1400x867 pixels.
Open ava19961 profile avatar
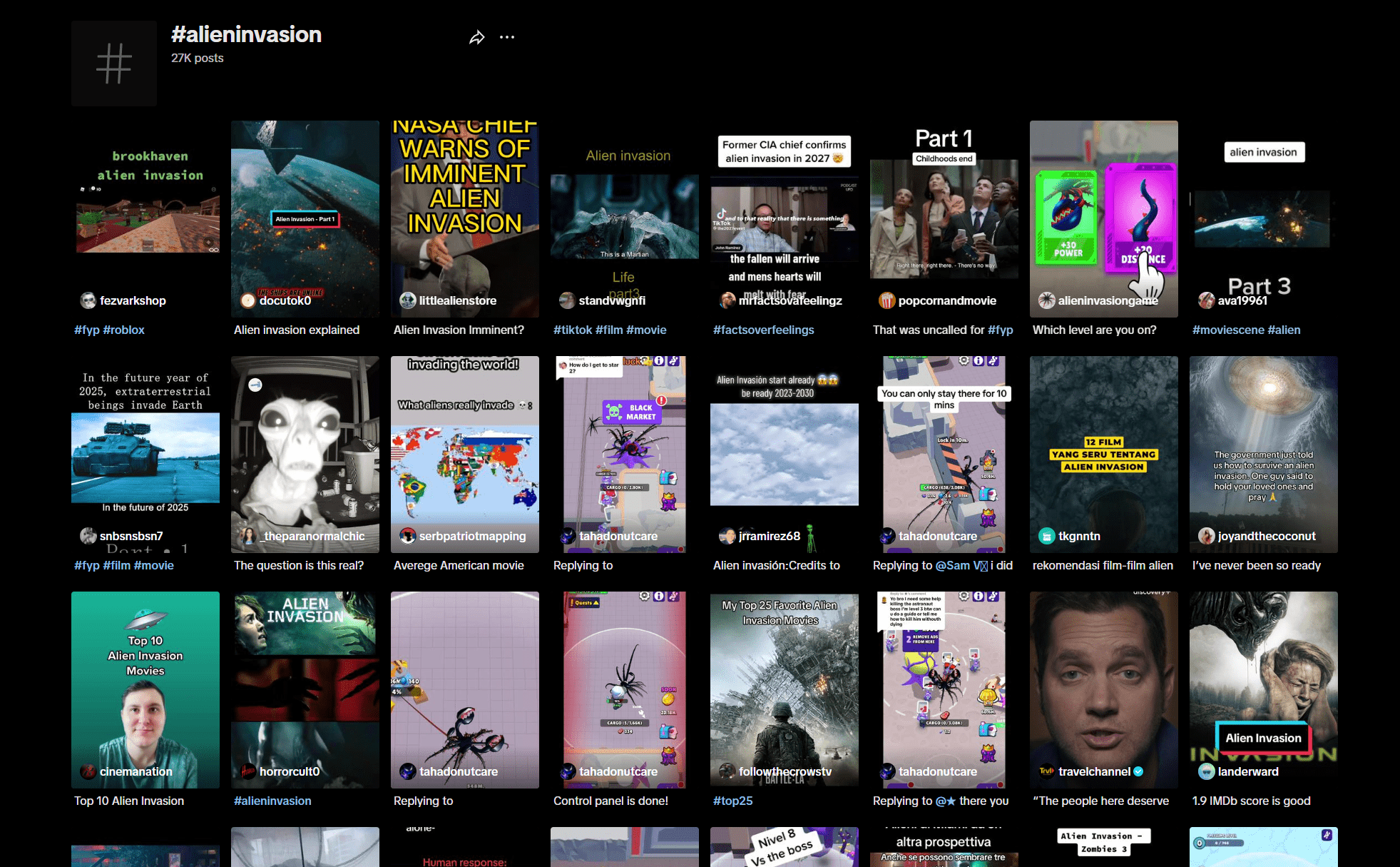(1206, 300)
